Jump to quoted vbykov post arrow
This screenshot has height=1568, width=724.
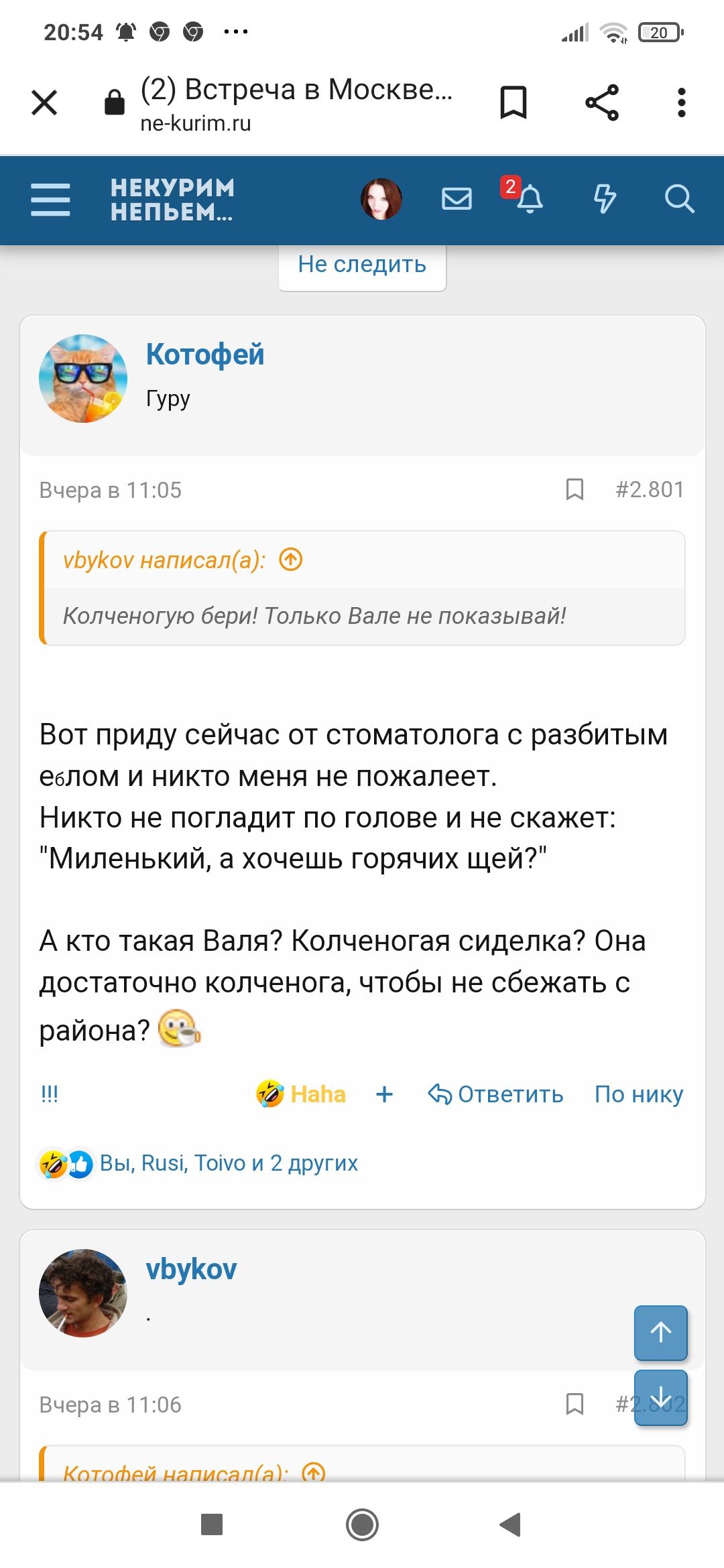tap(291, 559)
